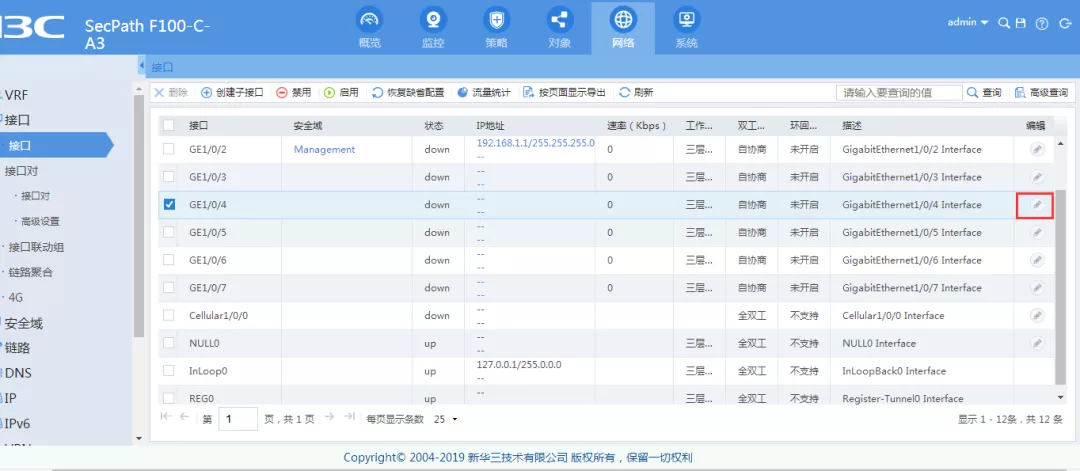Toggle the select-all header checkbox

[169, 125]
